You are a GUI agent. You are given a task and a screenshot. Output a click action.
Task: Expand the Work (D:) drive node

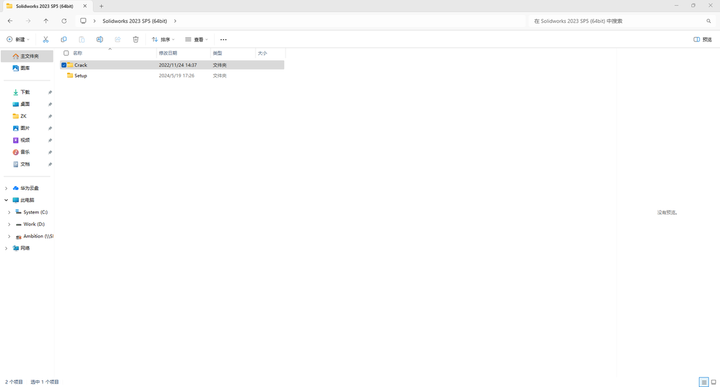(9, 224)
